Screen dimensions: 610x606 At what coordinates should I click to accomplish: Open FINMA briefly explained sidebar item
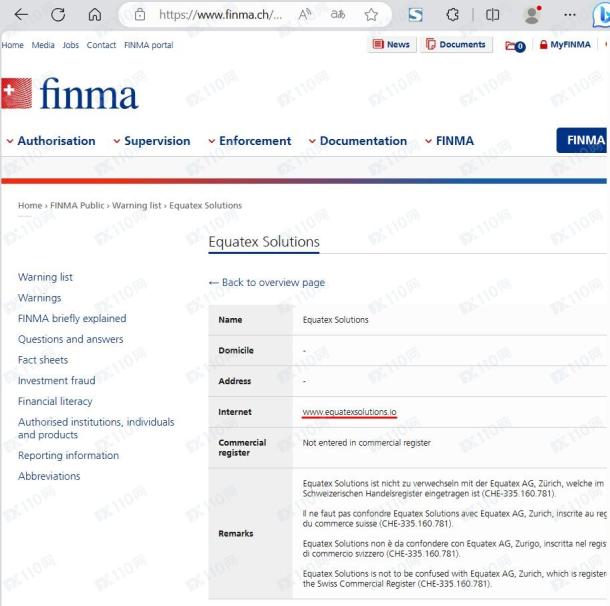(72, 319)
